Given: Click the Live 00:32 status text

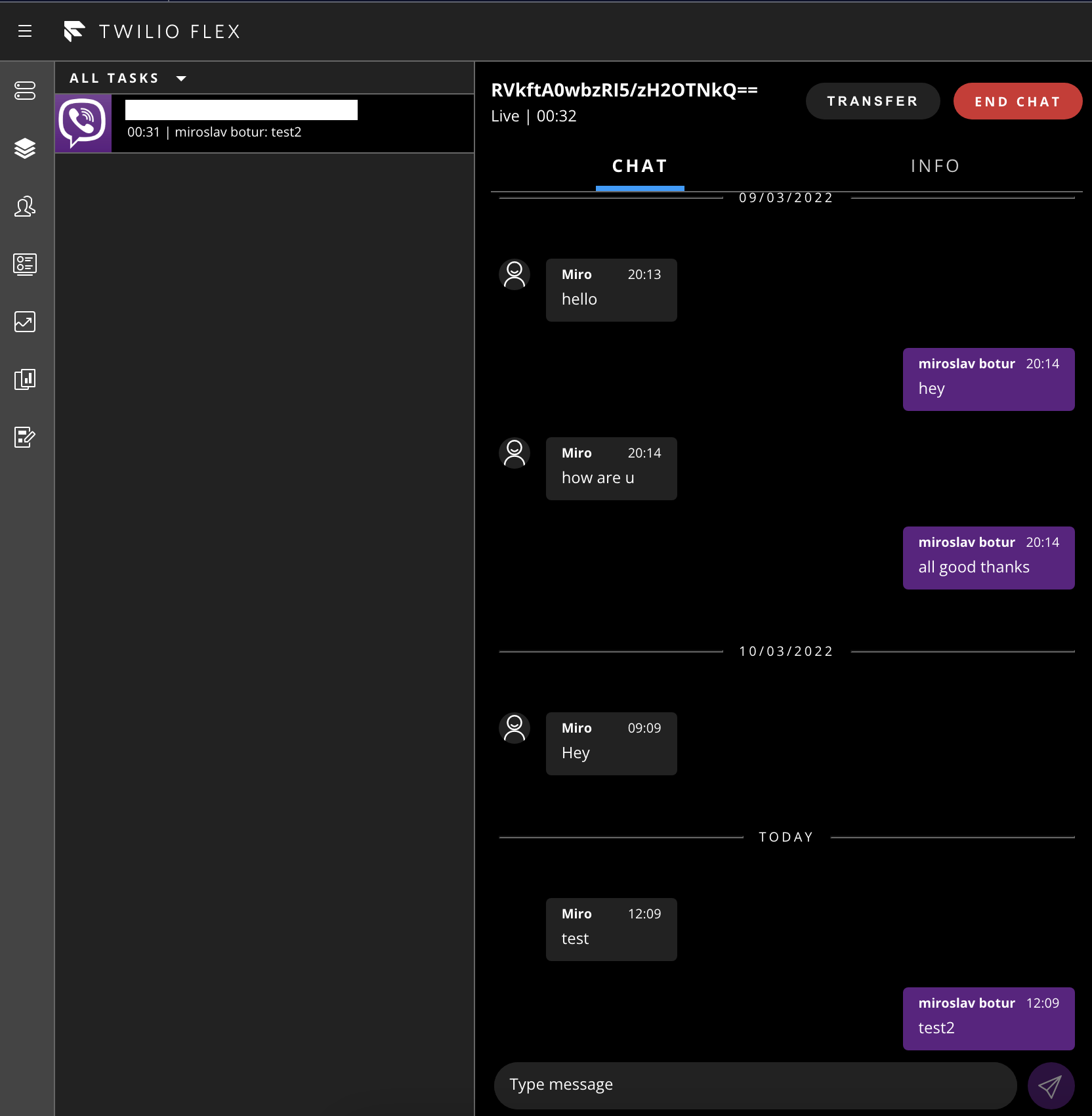Looking at the screenshot, I should coord(534,116).
